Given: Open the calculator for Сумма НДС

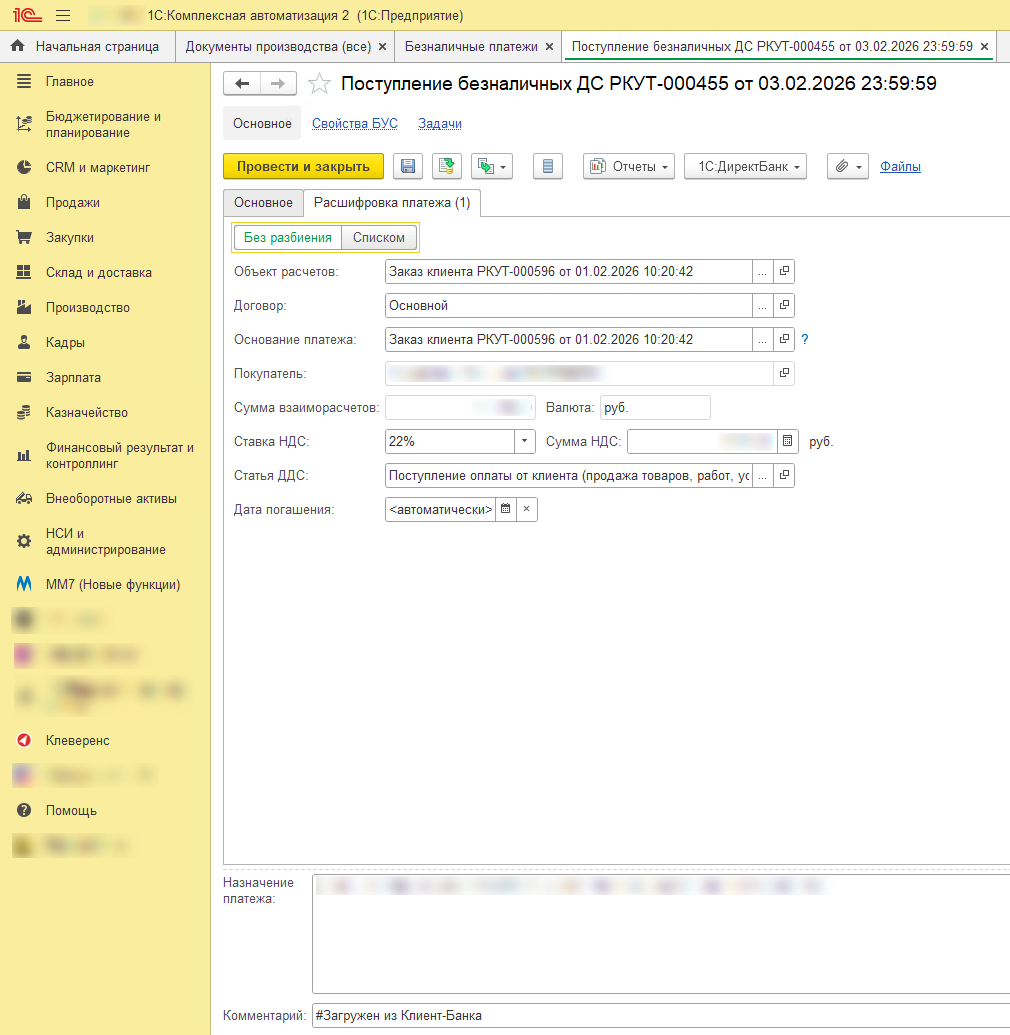Looking at the screenshot, I should (x=788, y=441).
